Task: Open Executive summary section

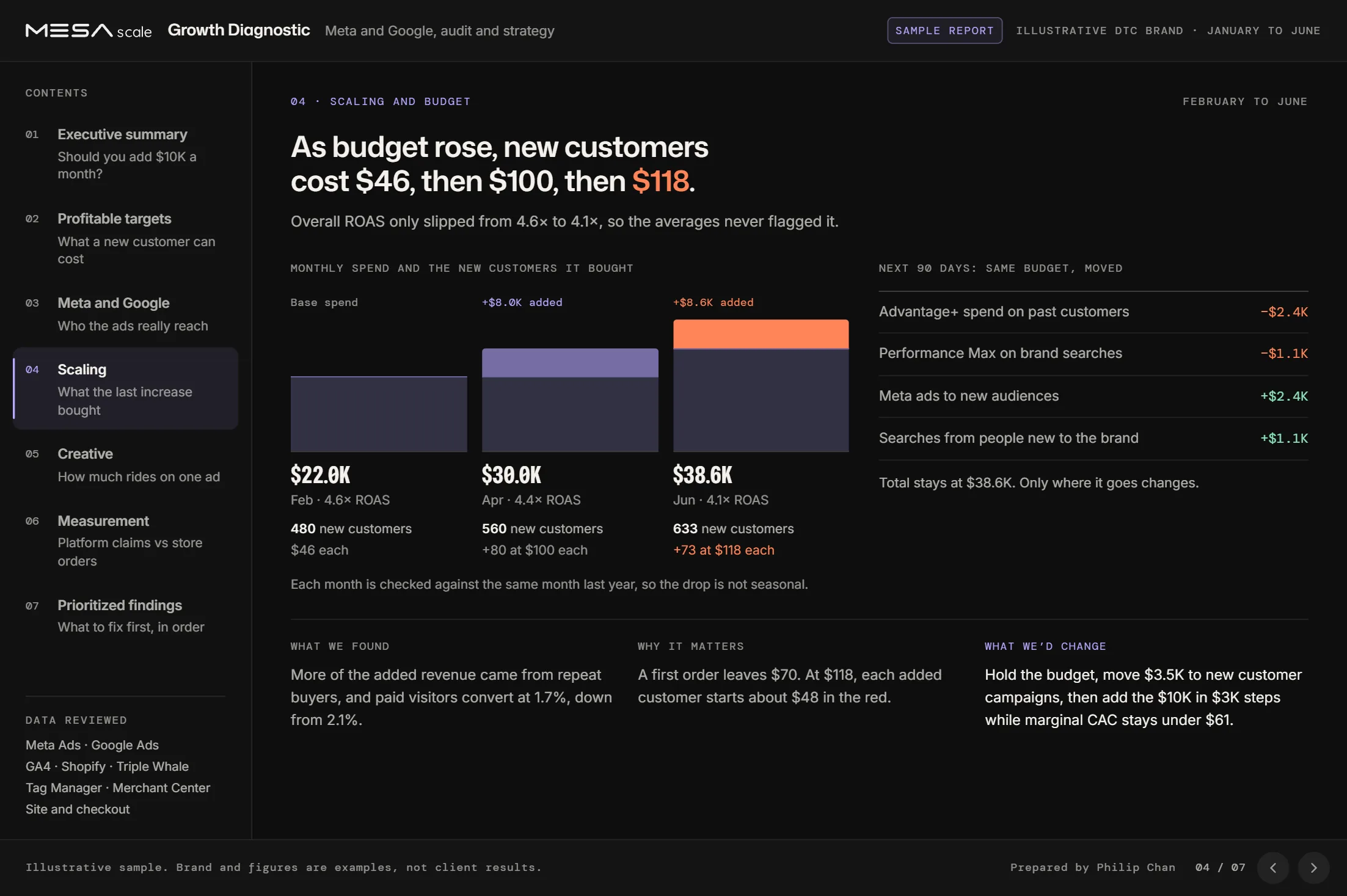Action: click(125, 153)
